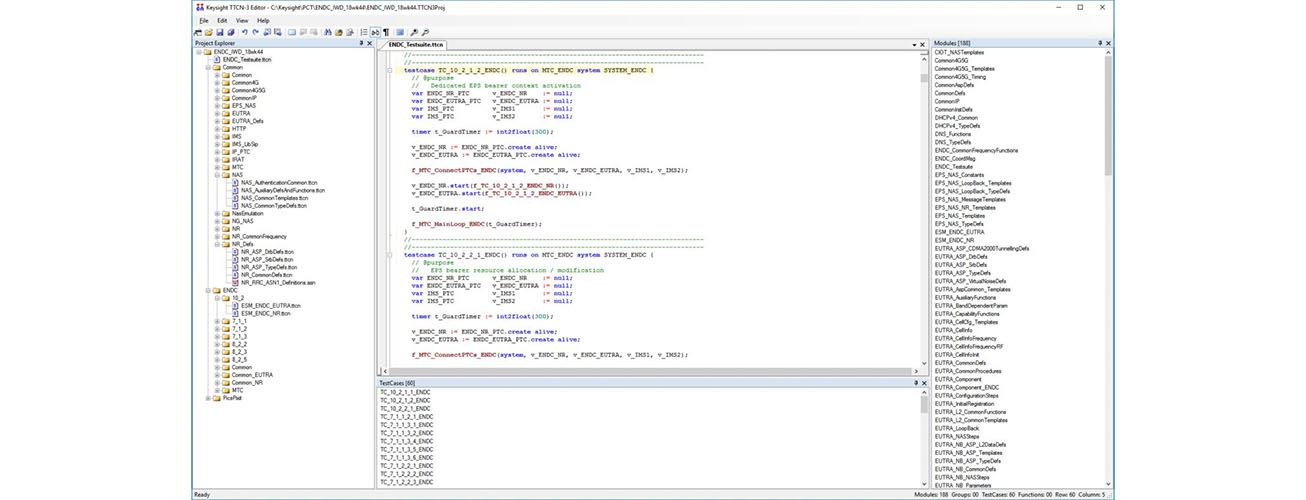Close the TestCases panel

coord(924,383)
